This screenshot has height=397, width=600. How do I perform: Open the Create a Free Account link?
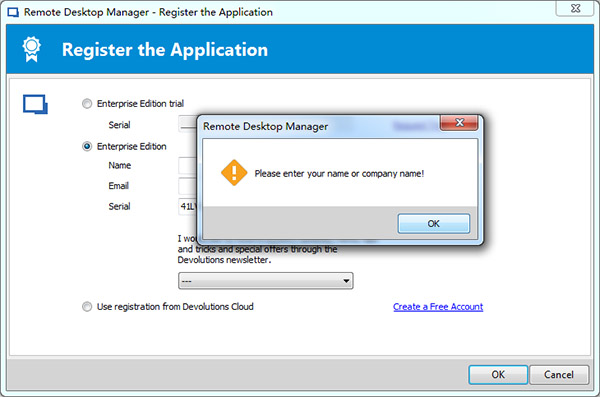click(438, 307)
